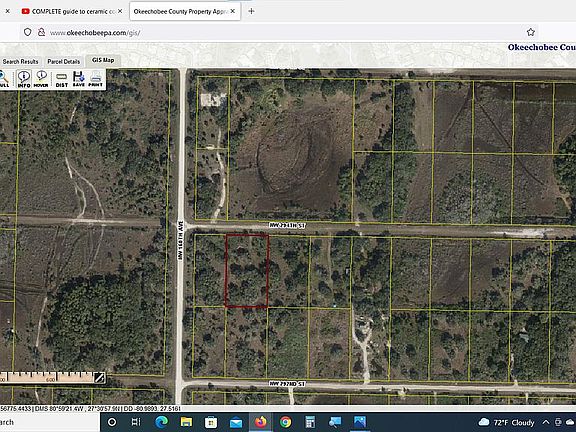The image size is (576, 432).
Task: Click the Okeechobee County header title
Action: click(x=541, y=47)
